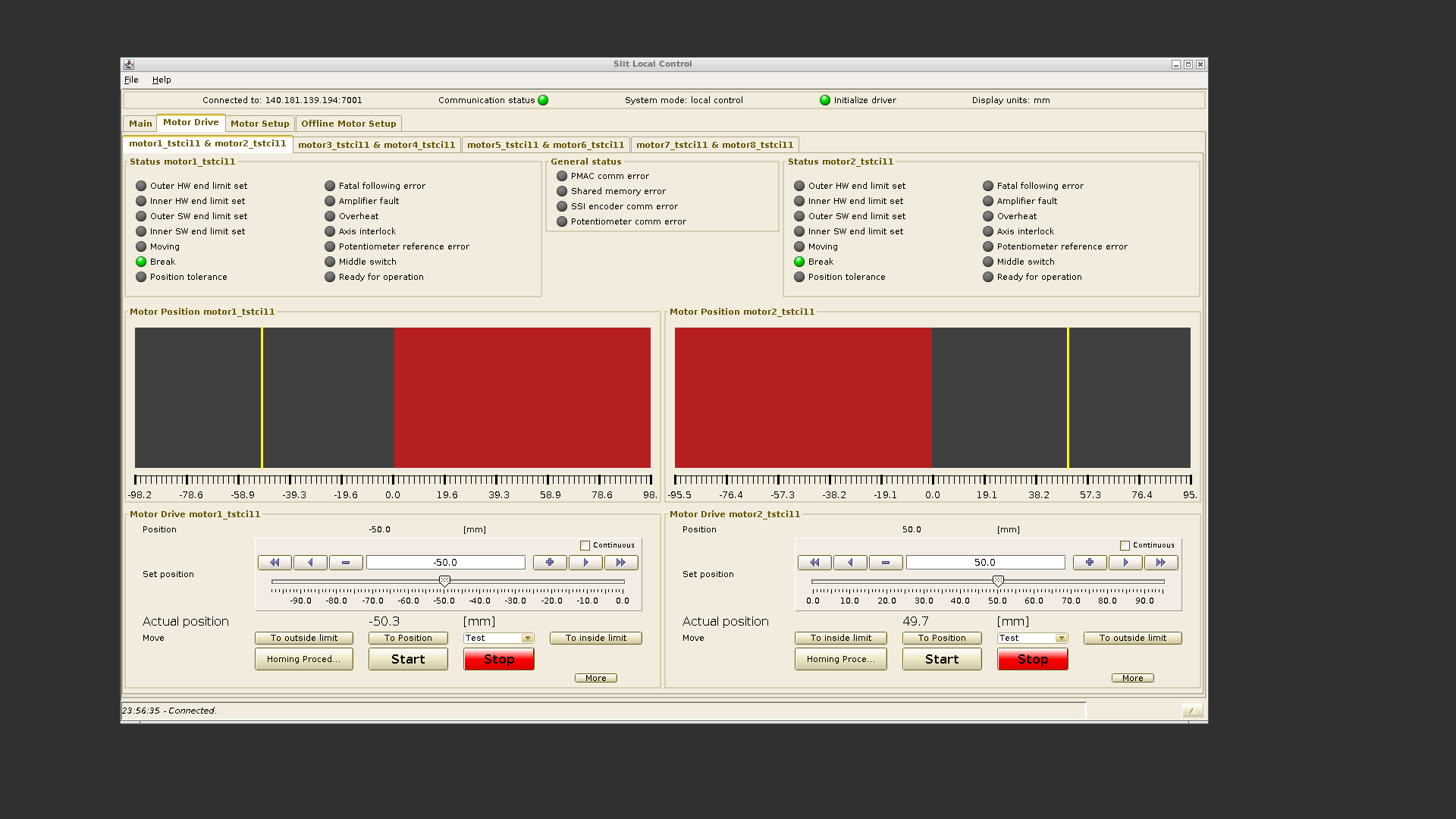Enable motor2 Continuous checkbox
The height and width of the screenshot is (819, 1456).
click(x=1125, y=545)
